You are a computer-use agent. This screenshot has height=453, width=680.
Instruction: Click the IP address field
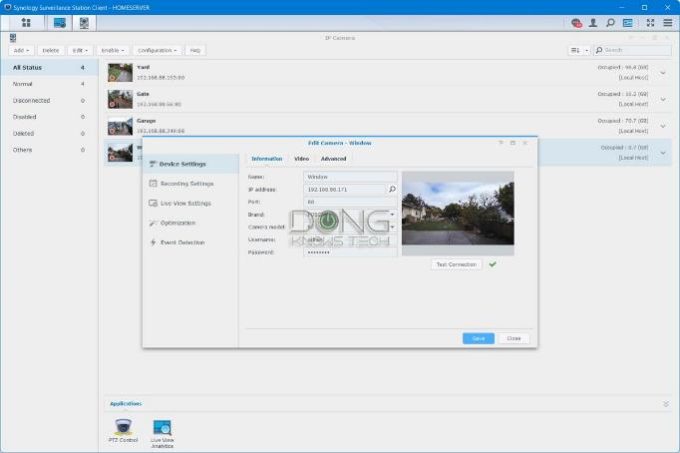coord(344,189)
